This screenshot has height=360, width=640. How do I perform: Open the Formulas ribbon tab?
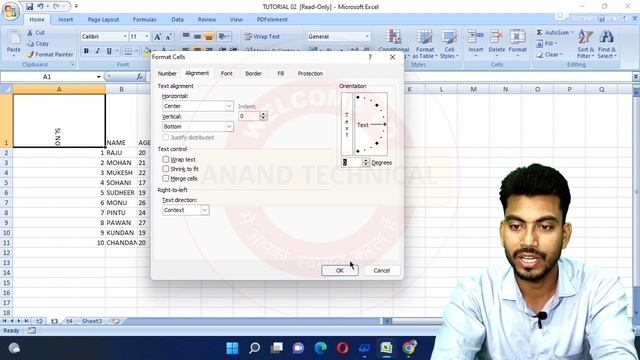[x=144, y=20]
